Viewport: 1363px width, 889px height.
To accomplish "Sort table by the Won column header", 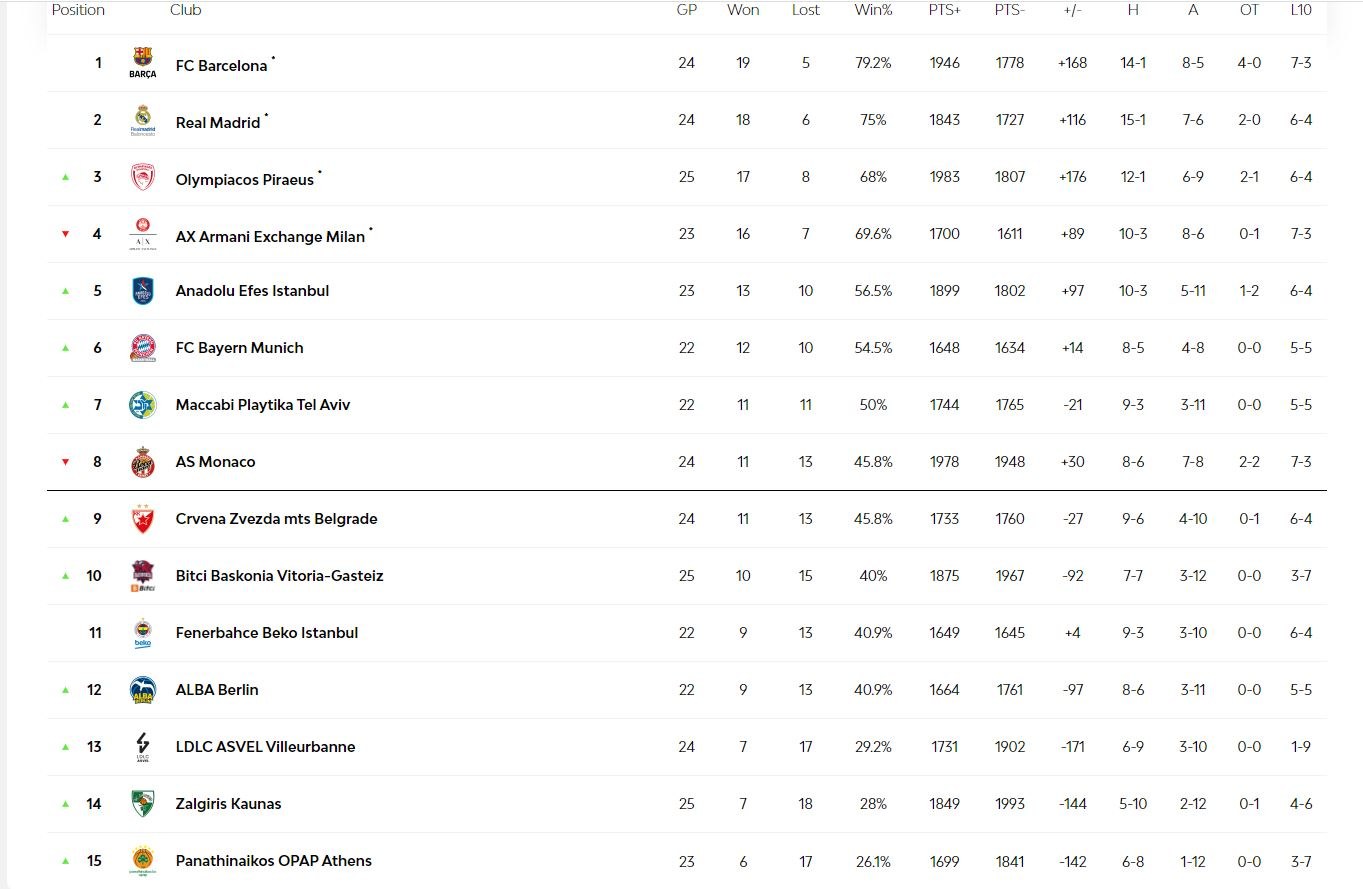I will 743,10.
